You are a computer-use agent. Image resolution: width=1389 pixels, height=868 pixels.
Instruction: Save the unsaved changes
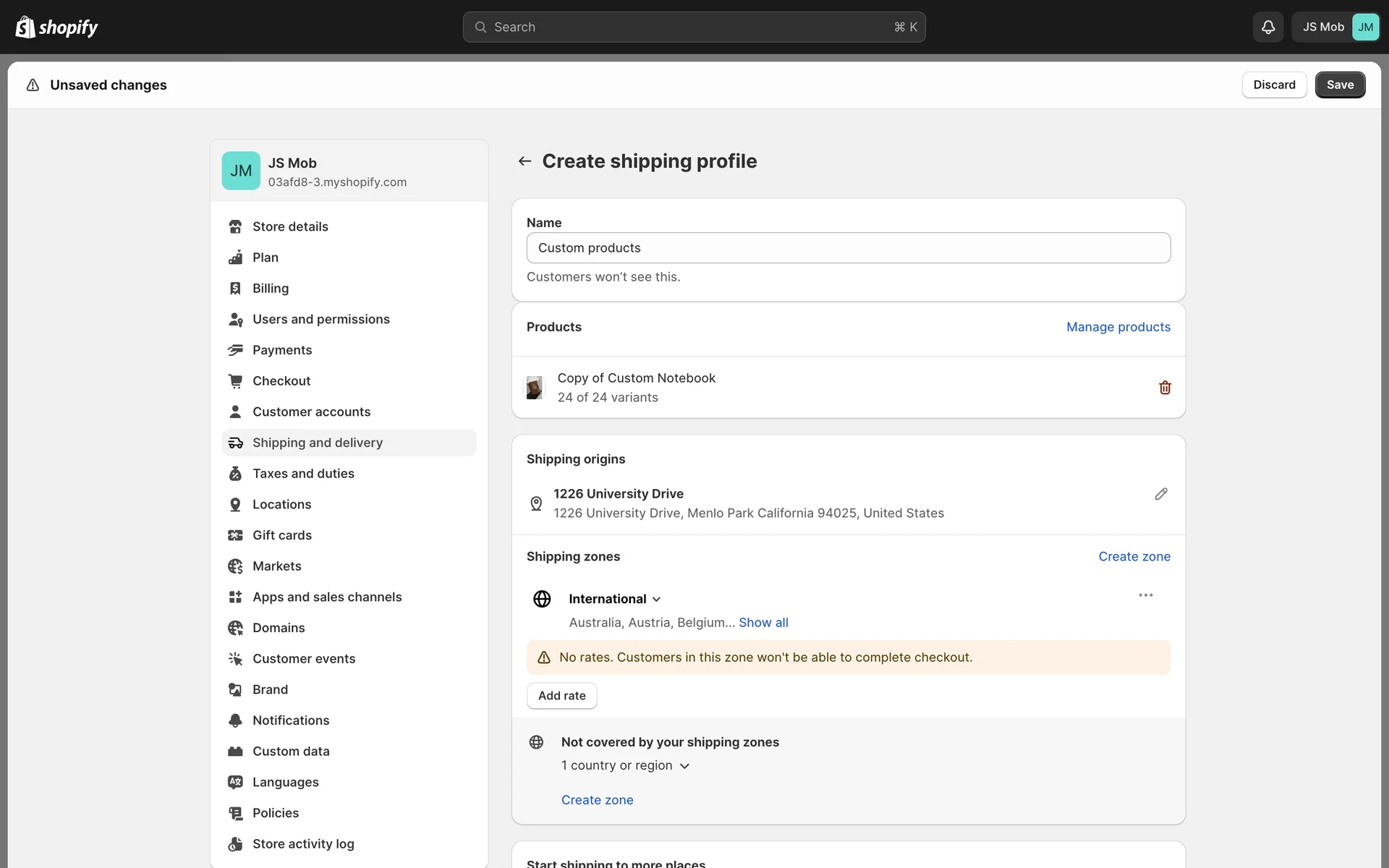pos(1339,85)
